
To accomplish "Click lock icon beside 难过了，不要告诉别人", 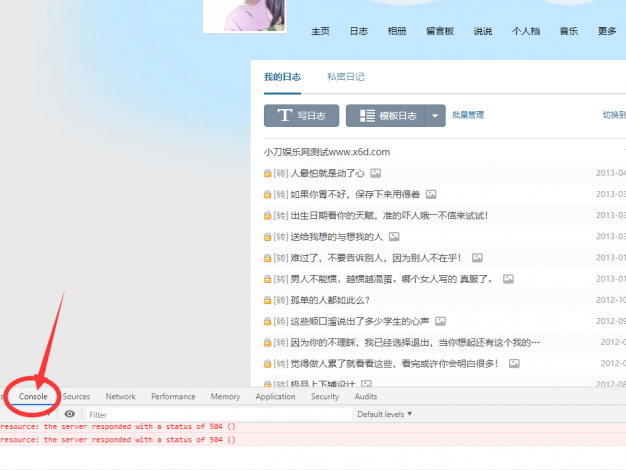I will point(267,258).
